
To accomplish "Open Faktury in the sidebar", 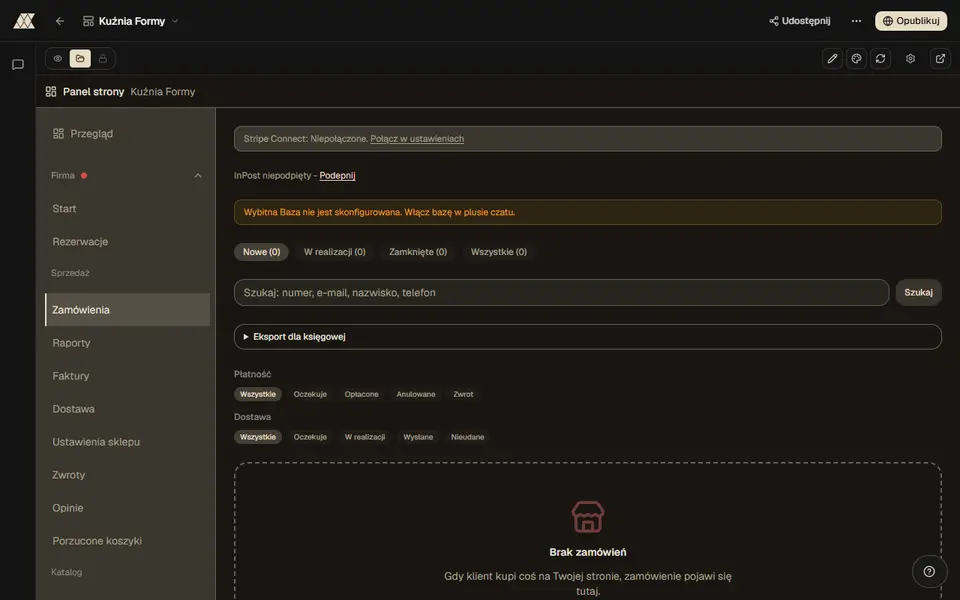I will [x=127, y=376].
